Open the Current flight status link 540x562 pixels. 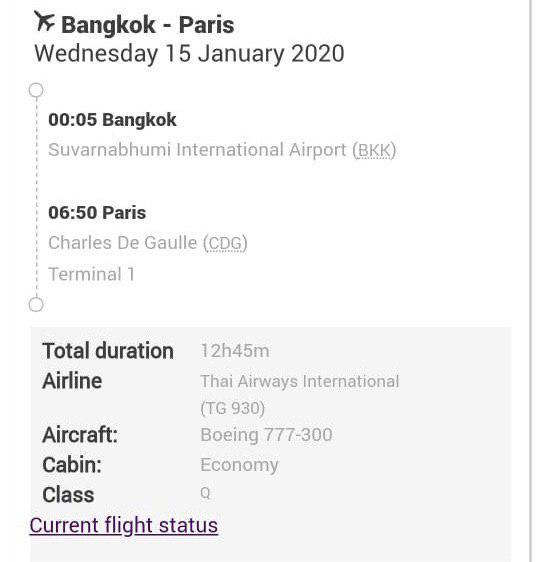pyautogui.click(x=124, y=526)
